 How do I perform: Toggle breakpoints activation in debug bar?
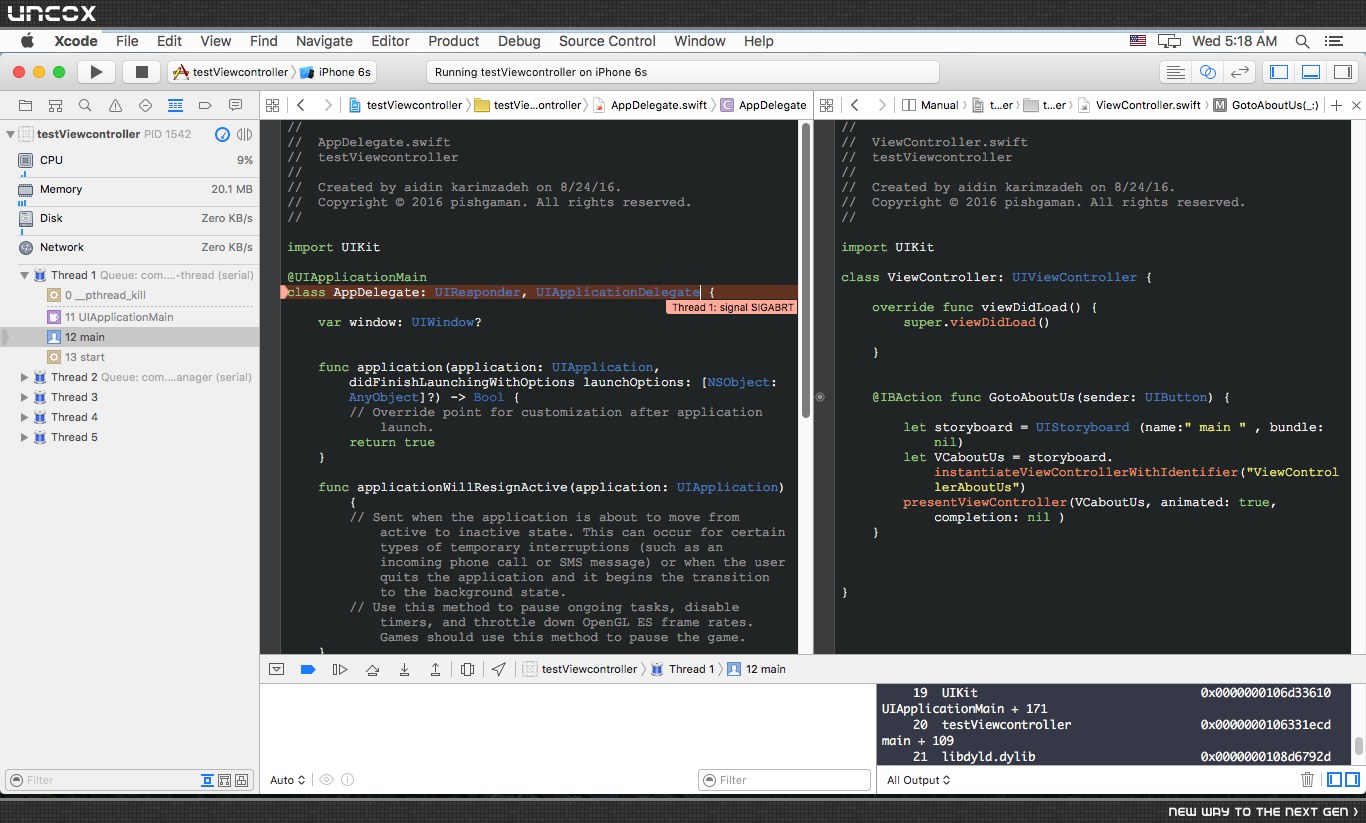point(308,669)
